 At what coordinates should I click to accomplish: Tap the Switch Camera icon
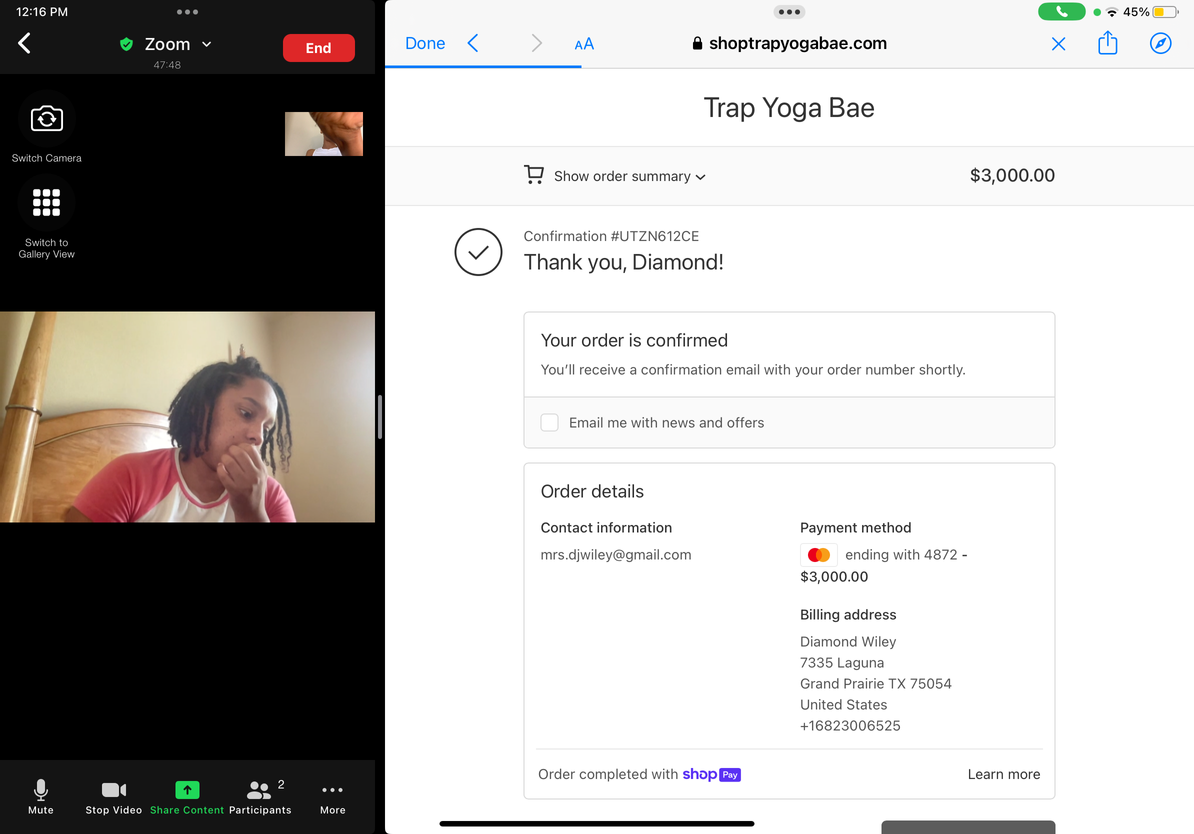[46, 119]
